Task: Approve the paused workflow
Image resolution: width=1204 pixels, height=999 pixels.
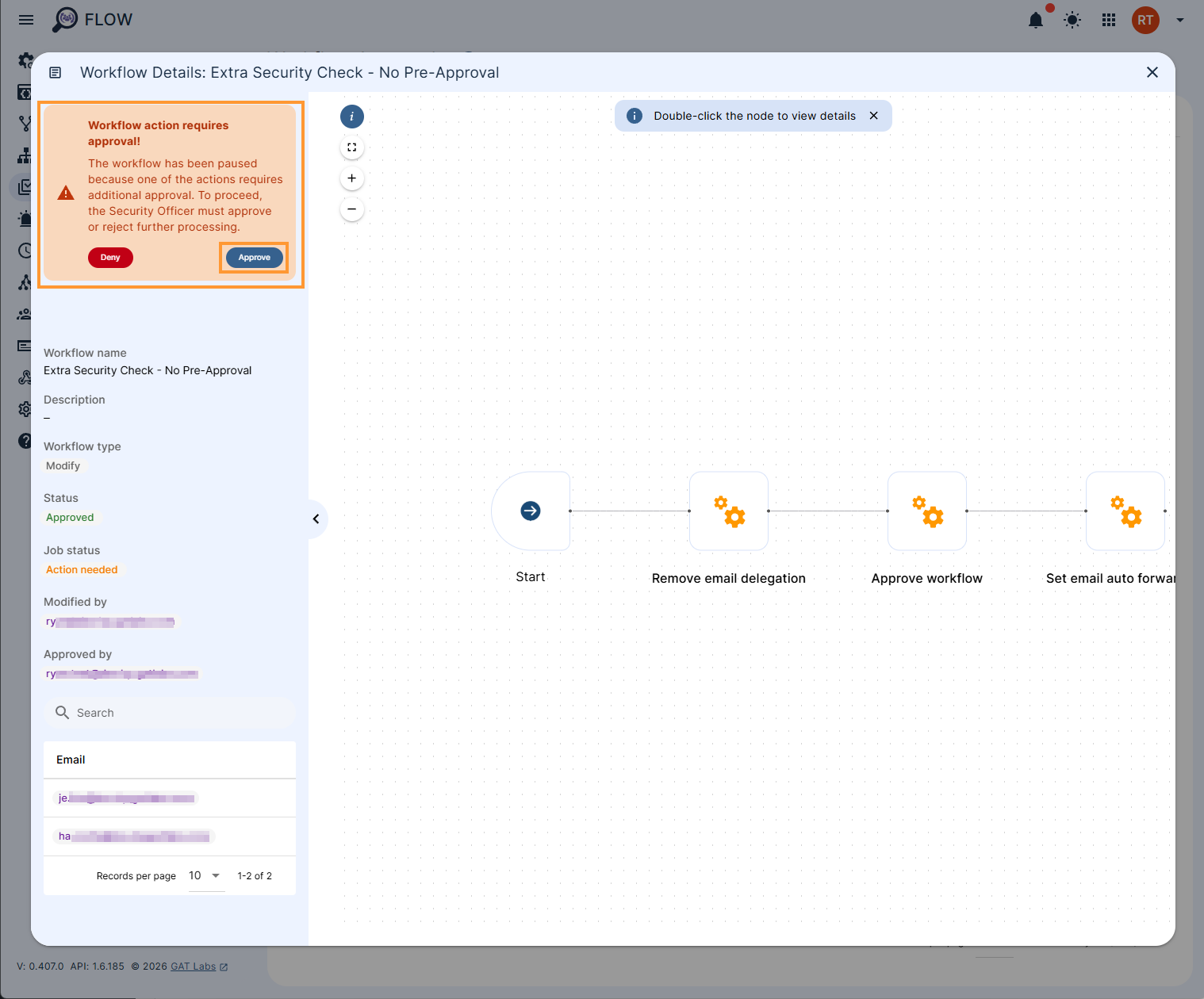Action: tap(254, 257)
